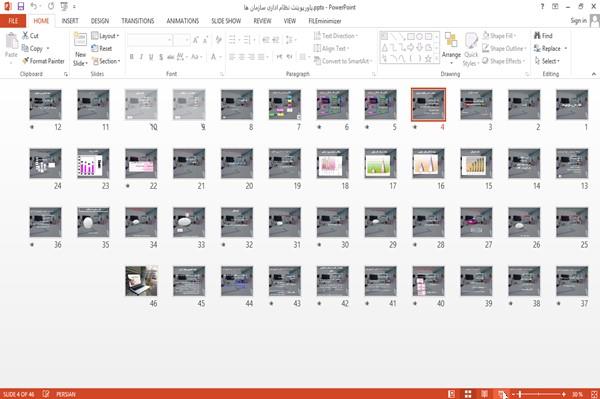Click the Increase Font Size icon
The width and height of the screenshot is (600, 399).
(196, 40)
